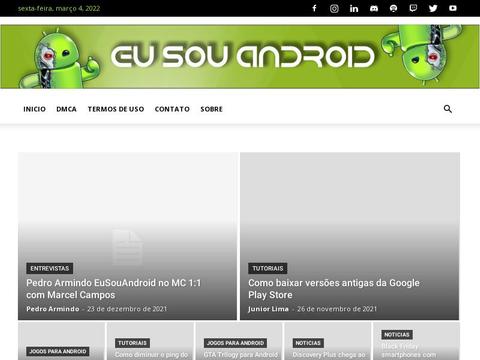Click the search magnifier icon

click(448, 109)
